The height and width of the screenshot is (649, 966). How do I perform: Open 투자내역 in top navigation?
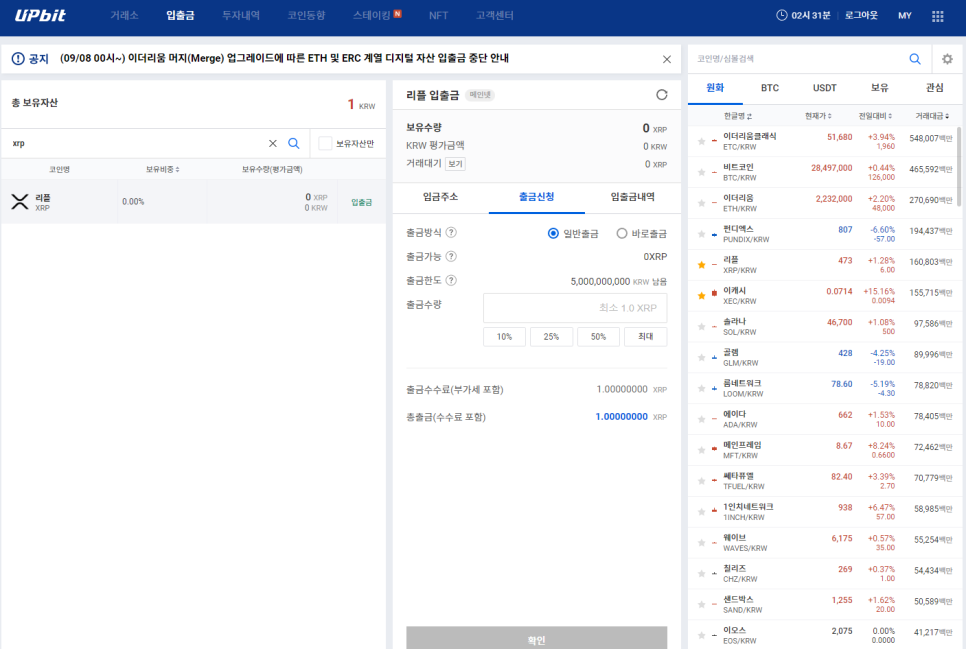pos(241,15)
